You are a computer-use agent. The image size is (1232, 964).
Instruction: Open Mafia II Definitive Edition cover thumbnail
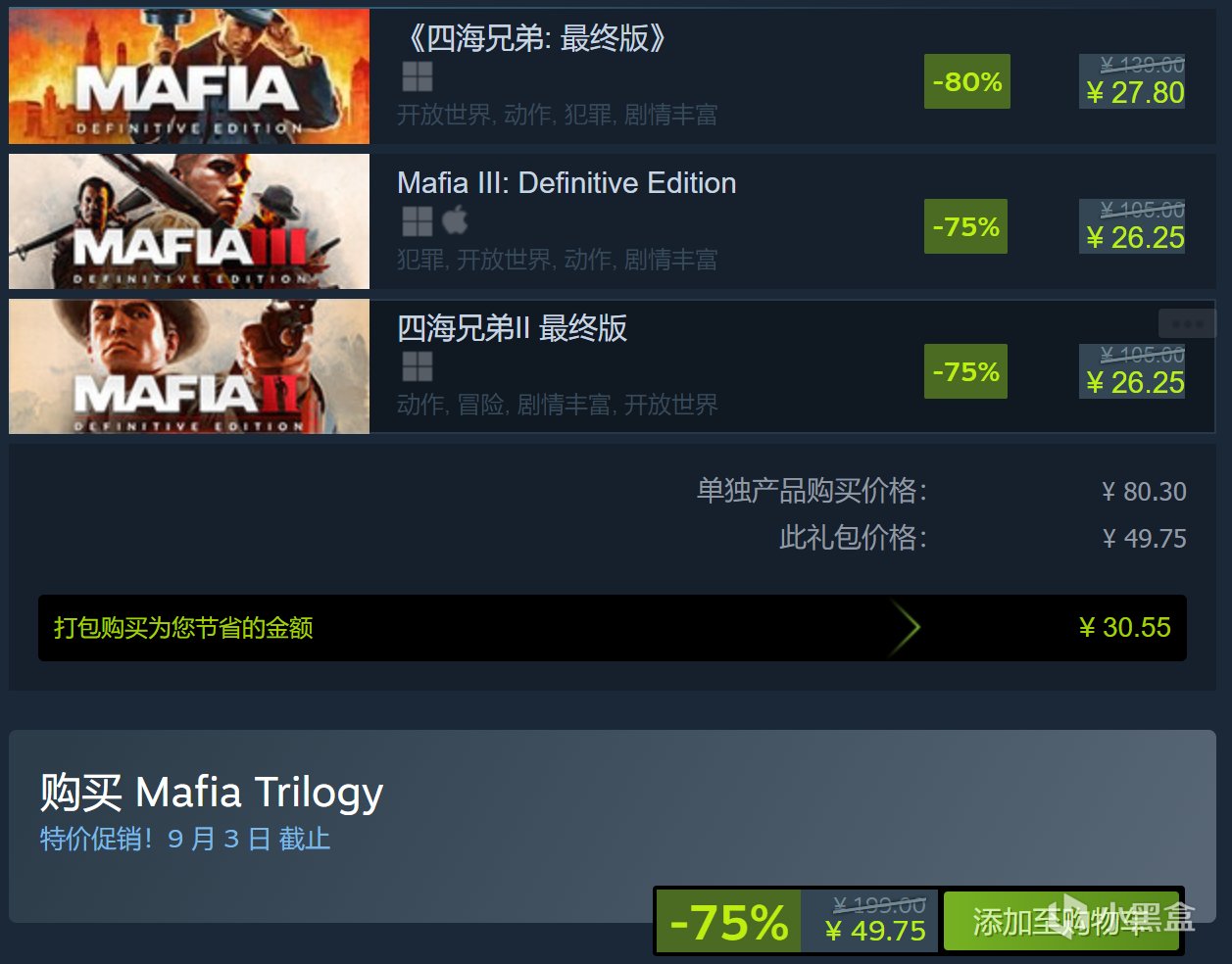[189, 366]
